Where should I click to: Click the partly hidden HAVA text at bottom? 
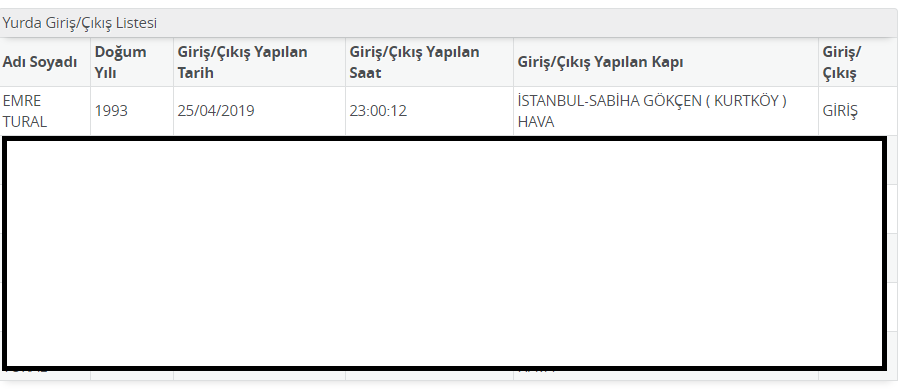(x=536, y=371)
